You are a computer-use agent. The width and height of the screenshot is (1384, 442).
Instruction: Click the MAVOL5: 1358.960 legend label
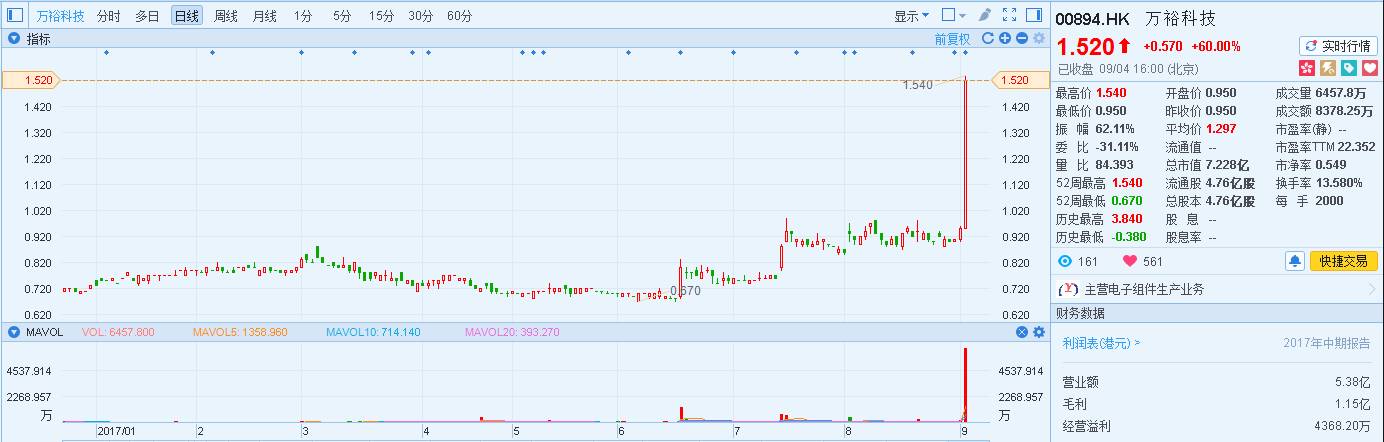click(240, 332)
